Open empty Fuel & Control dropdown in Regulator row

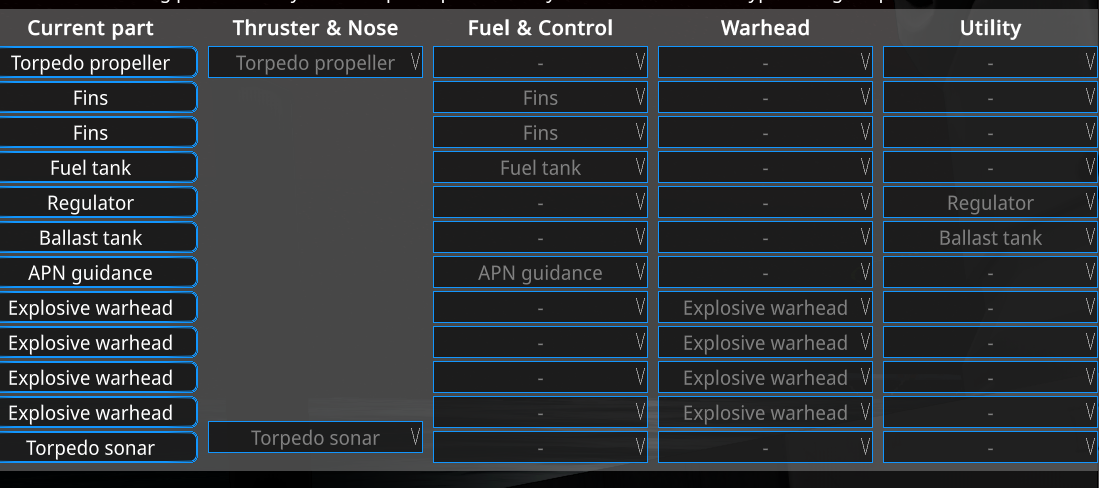pyautogui.click(x=540, y=203)
